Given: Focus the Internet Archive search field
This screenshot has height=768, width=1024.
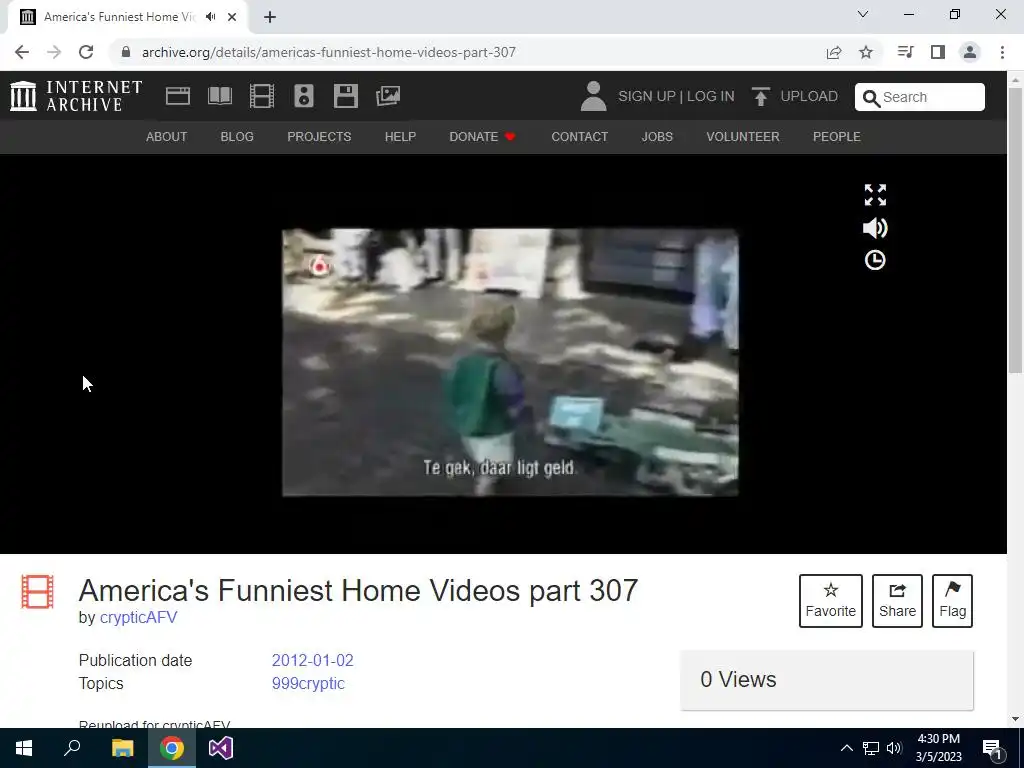Looking at the screenshot, I should [x=920, y=97].
